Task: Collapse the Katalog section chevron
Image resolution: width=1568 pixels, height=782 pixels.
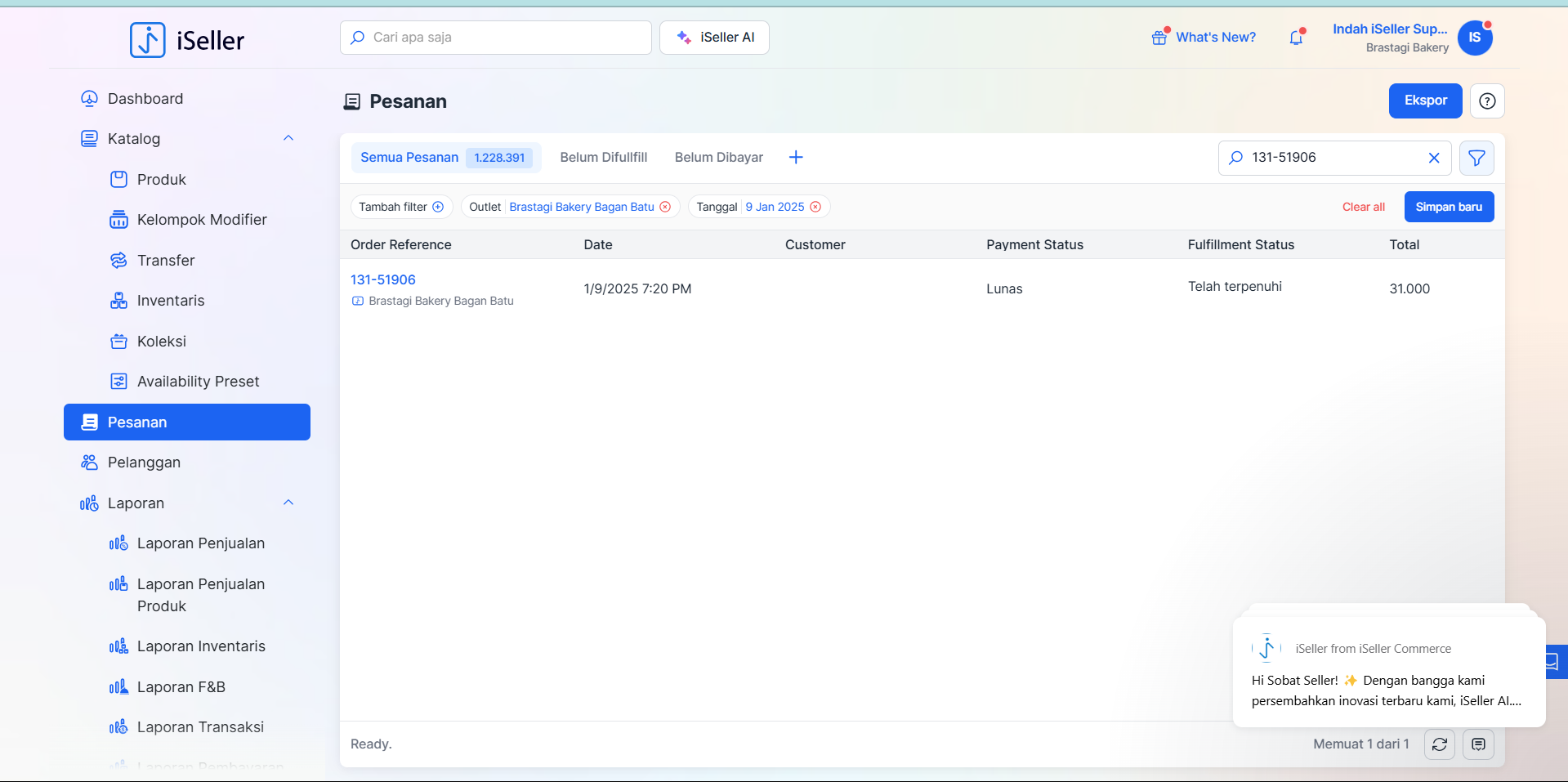Action: pos(288,138)
